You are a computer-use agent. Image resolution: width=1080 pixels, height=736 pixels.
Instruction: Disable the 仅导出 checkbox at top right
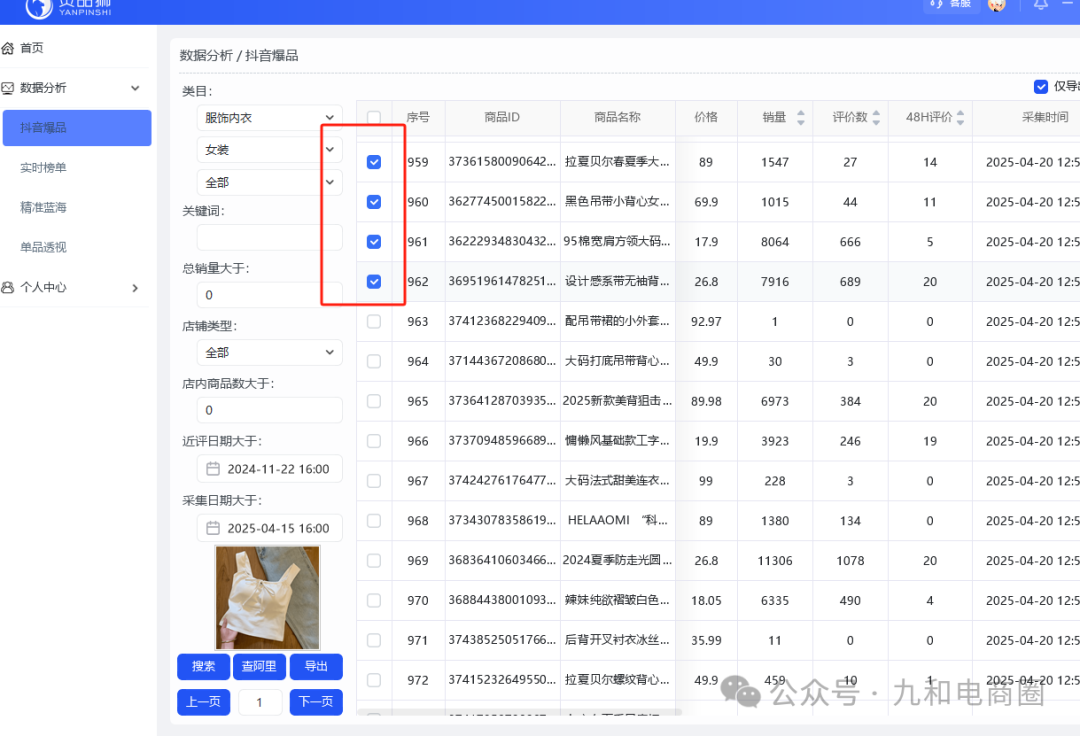(x=1040, y=86)
